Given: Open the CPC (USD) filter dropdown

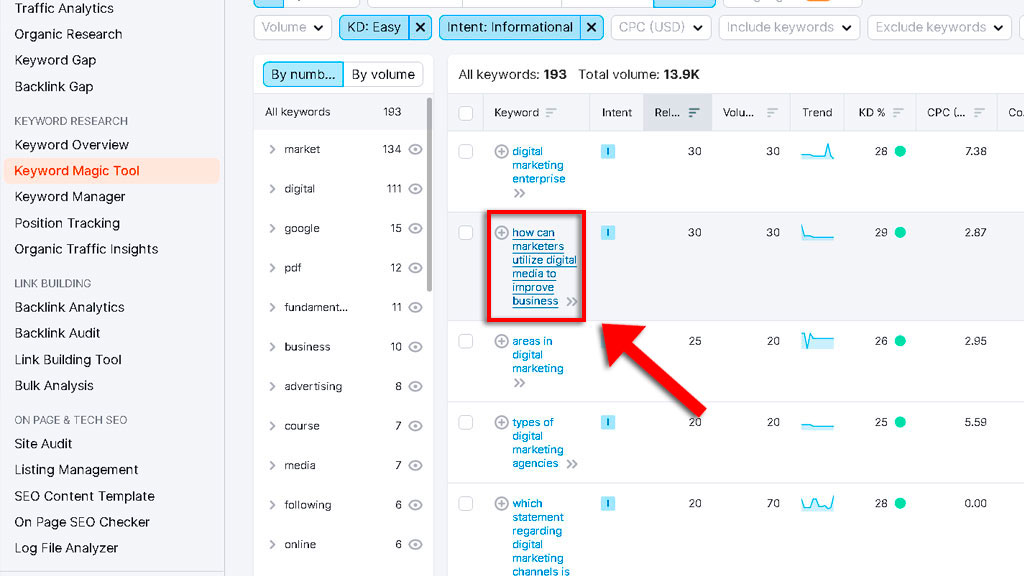Looking at the screenshot, I should click(661, 27).
